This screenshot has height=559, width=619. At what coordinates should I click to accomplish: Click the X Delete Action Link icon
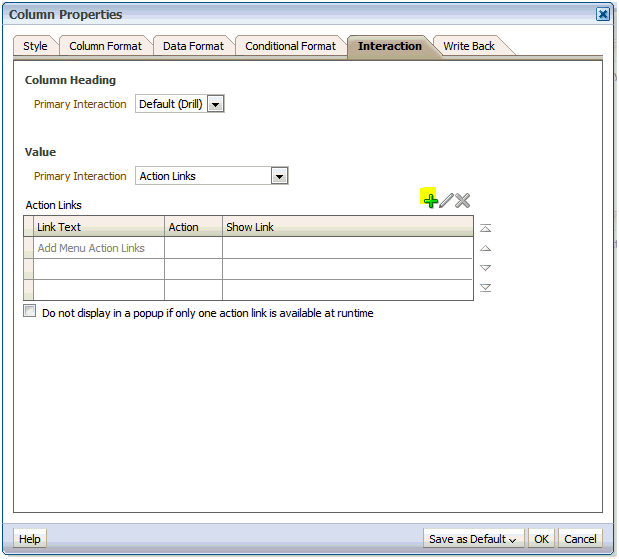(462, 201)
